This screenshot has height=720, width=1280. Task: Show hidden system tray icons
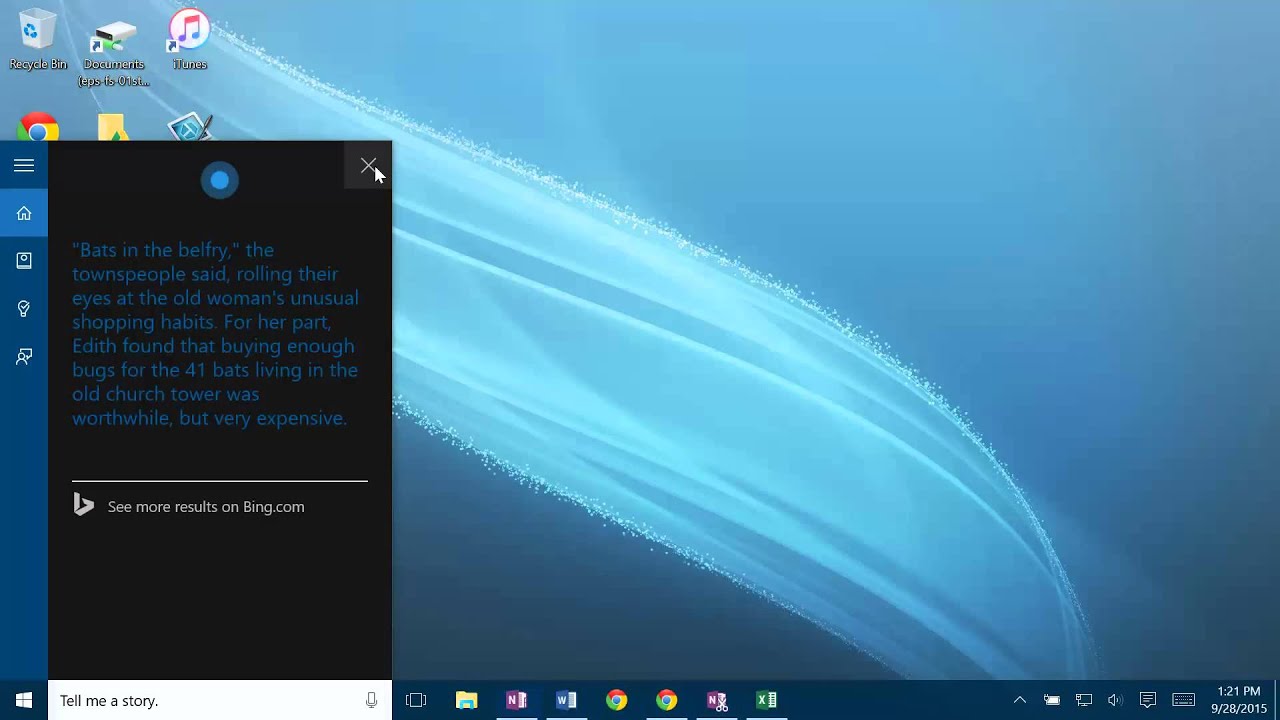[1020, 700]
